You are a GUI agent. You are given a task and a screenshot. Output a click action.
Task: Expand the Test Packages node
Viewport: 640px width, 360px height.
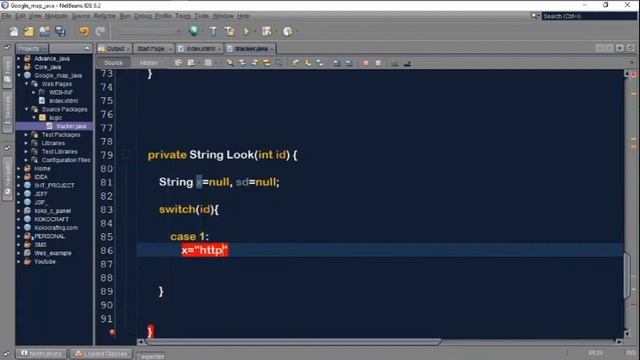coord(27,135)
